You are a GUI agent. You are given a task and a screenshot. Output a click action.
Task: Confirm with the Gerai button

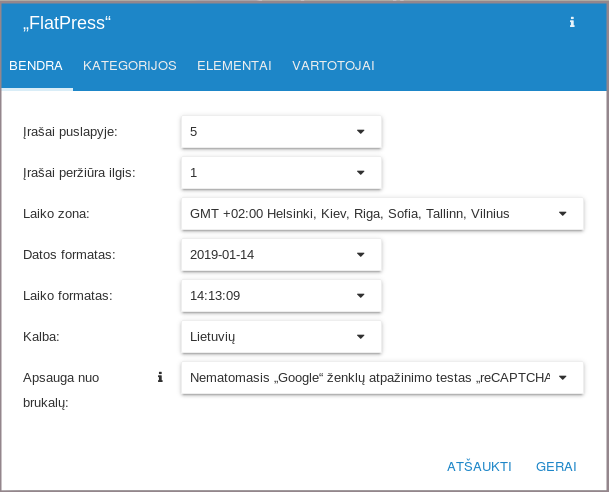click(556, 466)
